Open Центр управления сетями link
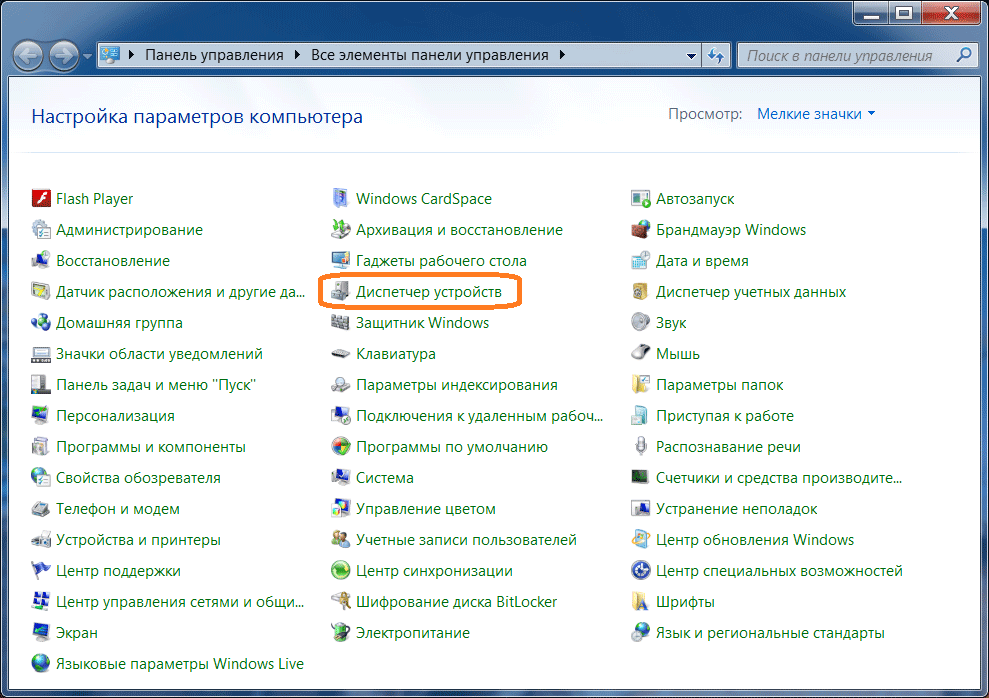The width and height of the screenshot is (989, 698). point(180,602)
